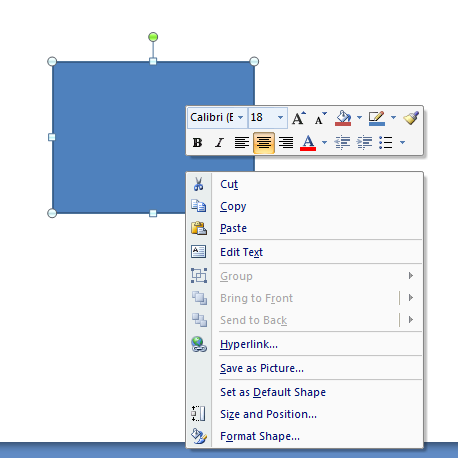Open Size and Position... dialog
The width and height of the screenshot is (458, 458).
click(x=305, y=414)
